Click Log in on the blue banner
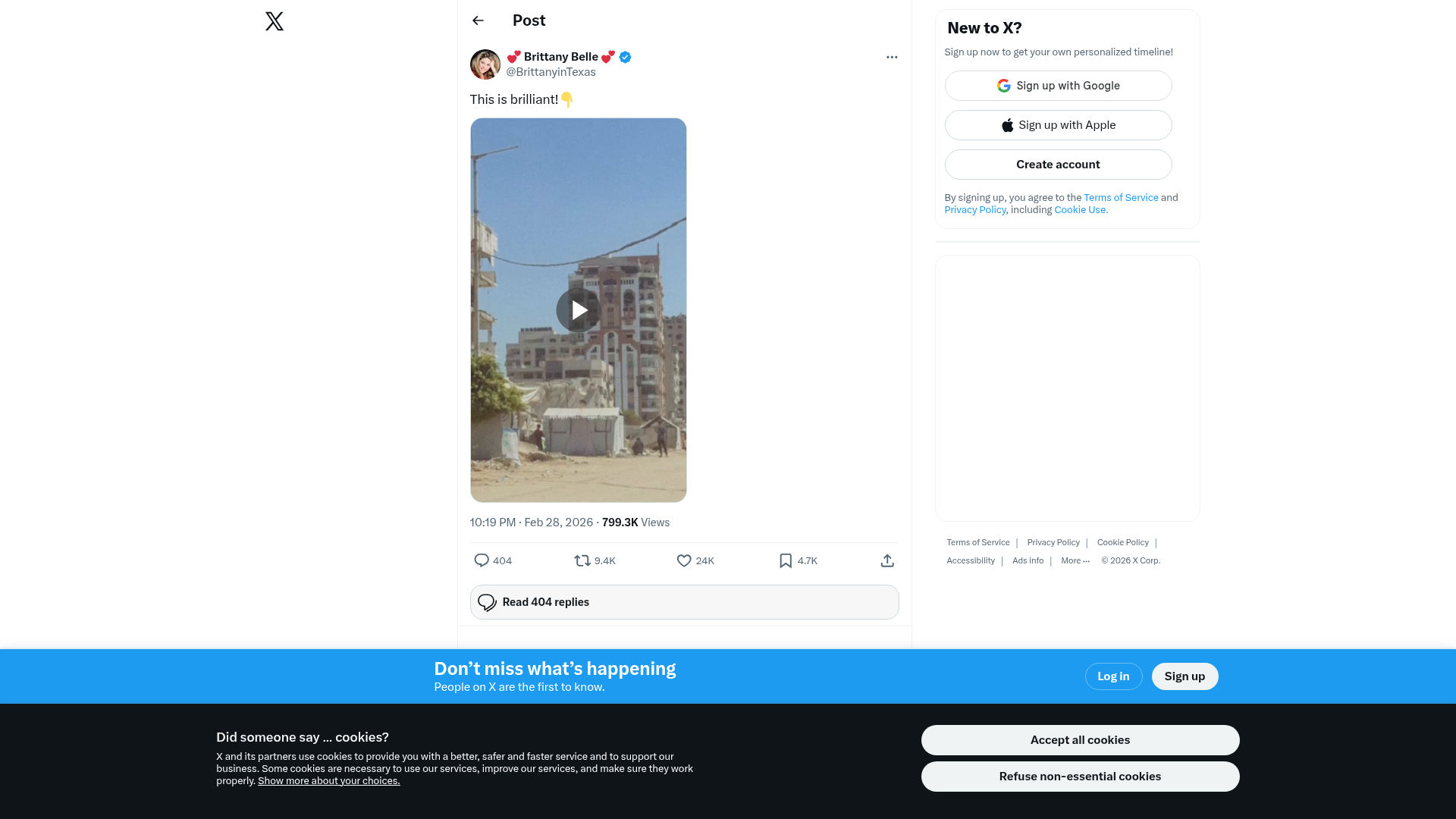 pyautogui.click(x=1113, y=676)
